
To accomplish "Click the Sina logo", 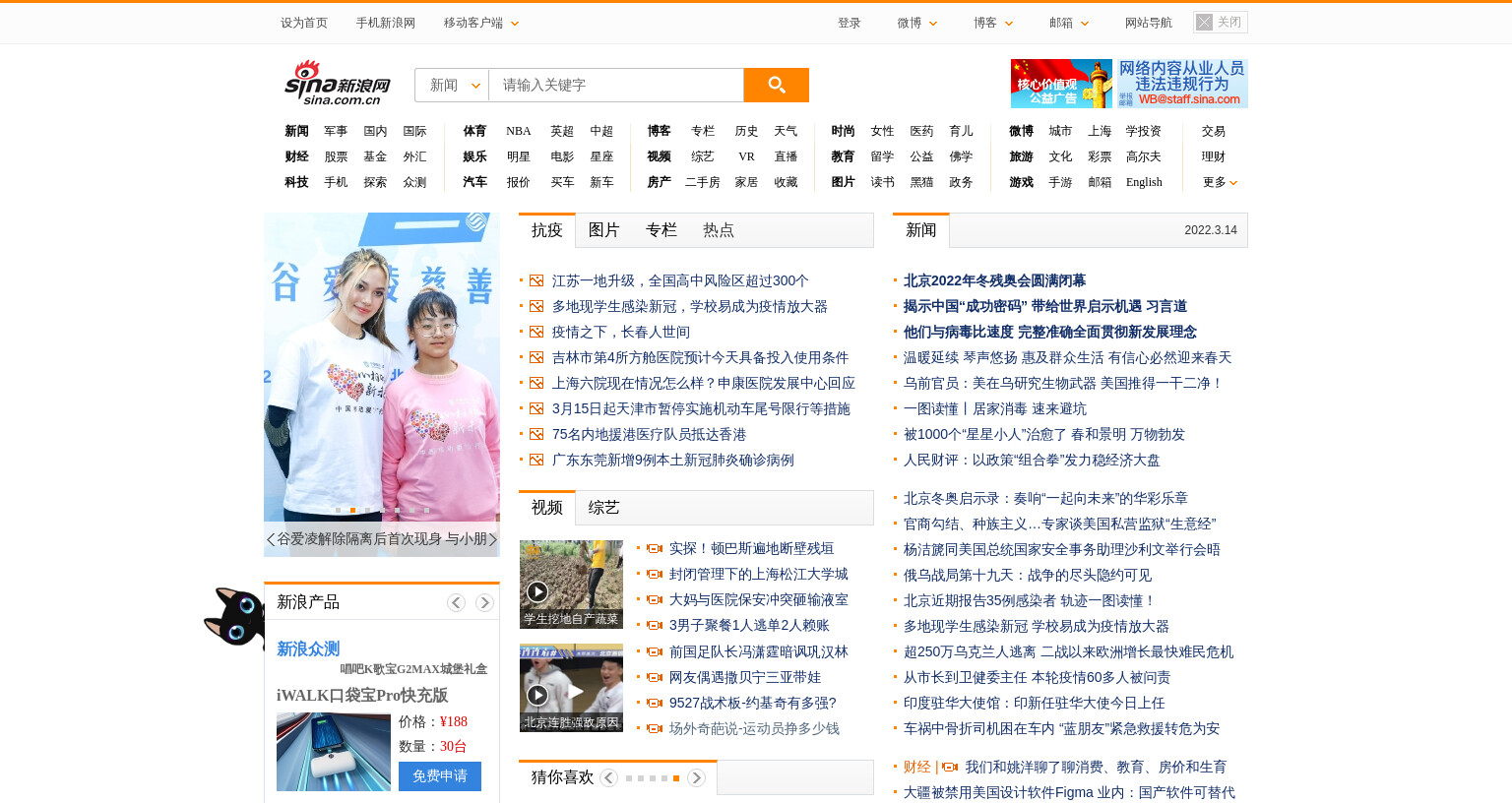I will click(338, 83).
